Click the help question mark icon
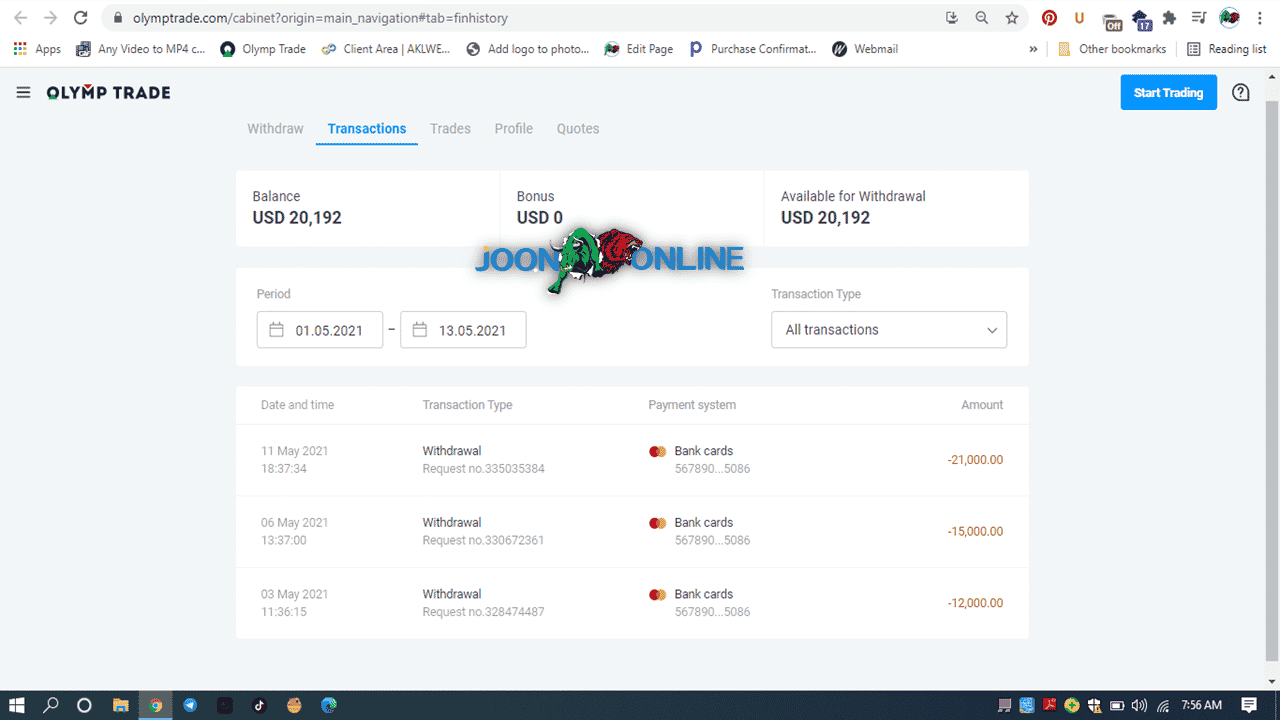Screen dimensions: 1280x720 pos(1241,93)
